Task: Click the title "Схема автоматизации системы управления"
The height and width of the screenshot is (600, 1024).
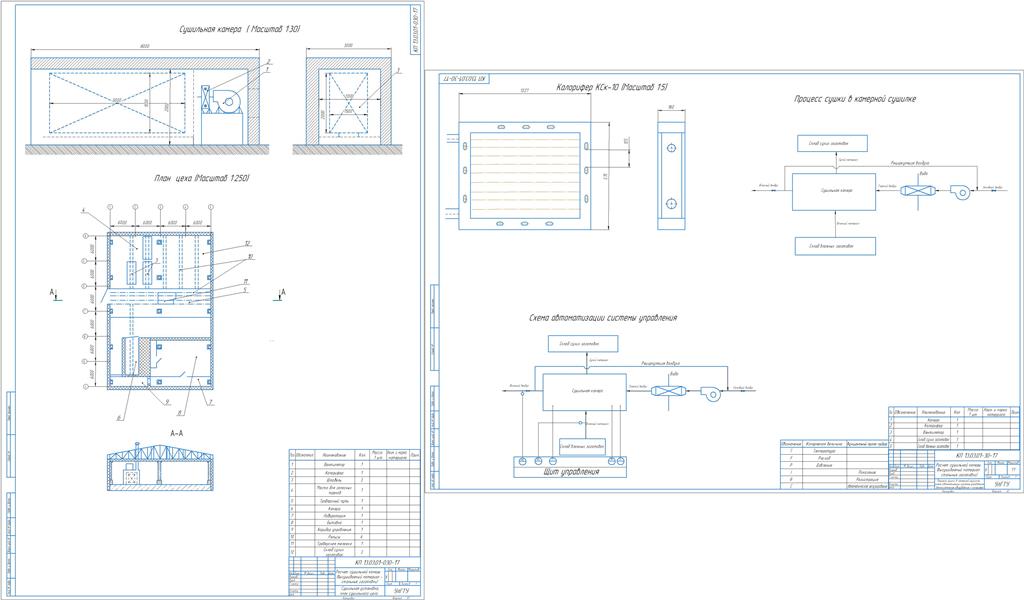Action: (x=603, y=318)
